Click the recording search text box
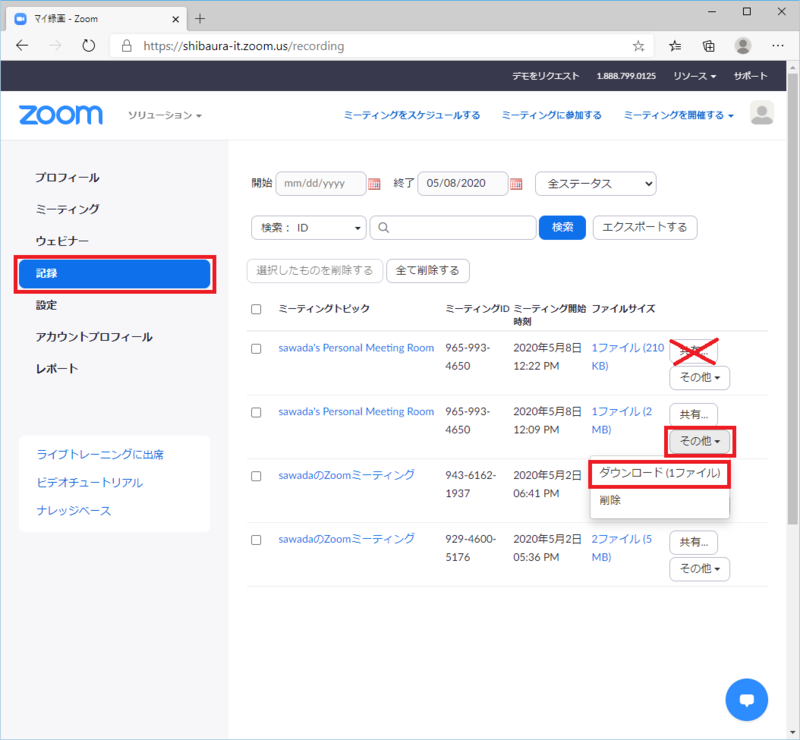 tap(453, 228)
